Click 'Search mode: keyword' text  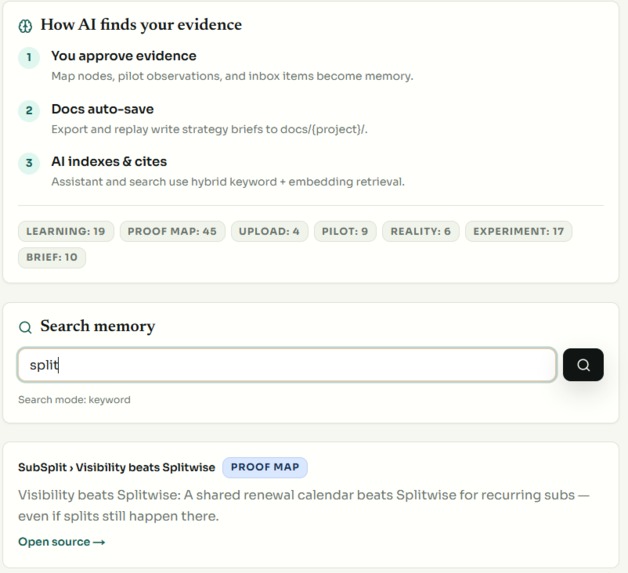click(x=74, y=400)
